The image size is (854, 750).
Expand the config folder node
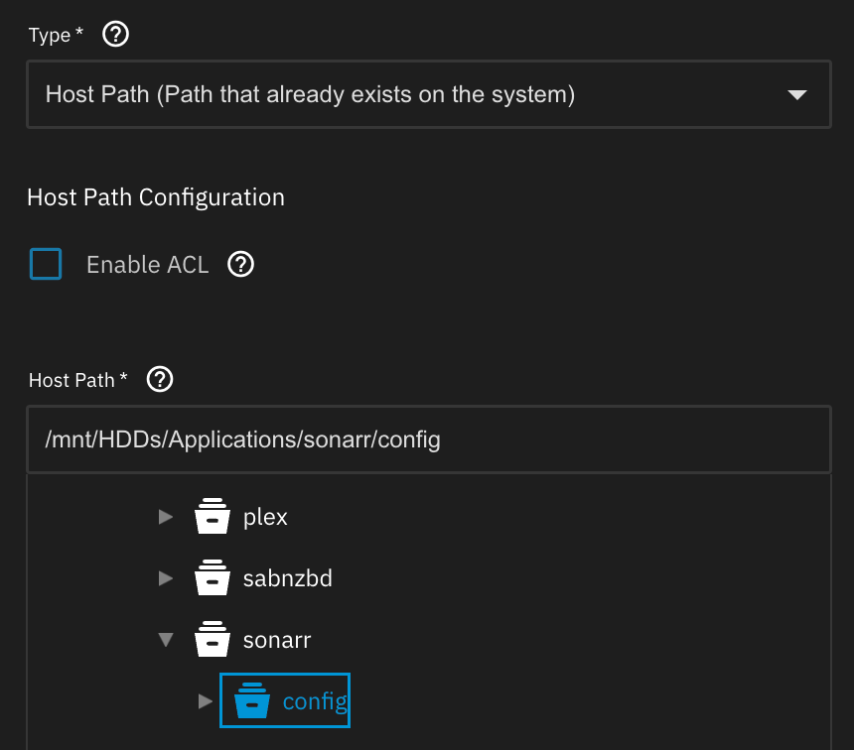pyautogui.click(x=205, y=700)
